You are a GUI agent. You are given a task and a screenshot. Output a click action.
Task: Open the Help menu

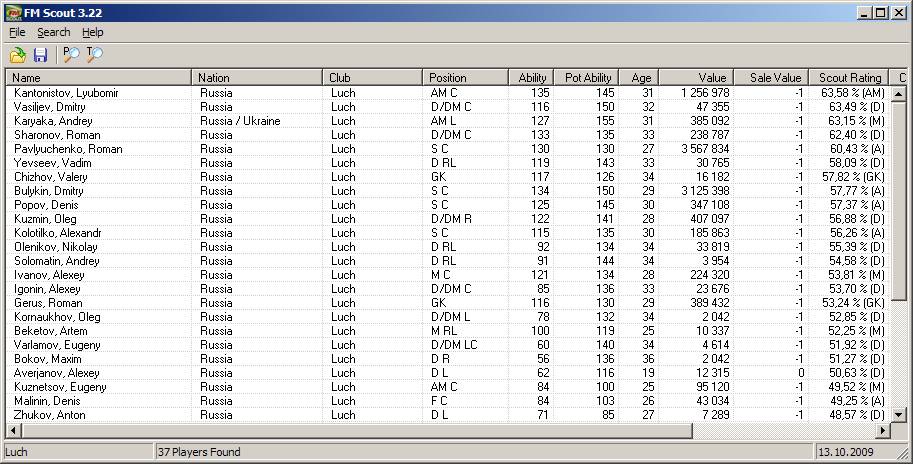pyautogui.click(x=93, y=33)
